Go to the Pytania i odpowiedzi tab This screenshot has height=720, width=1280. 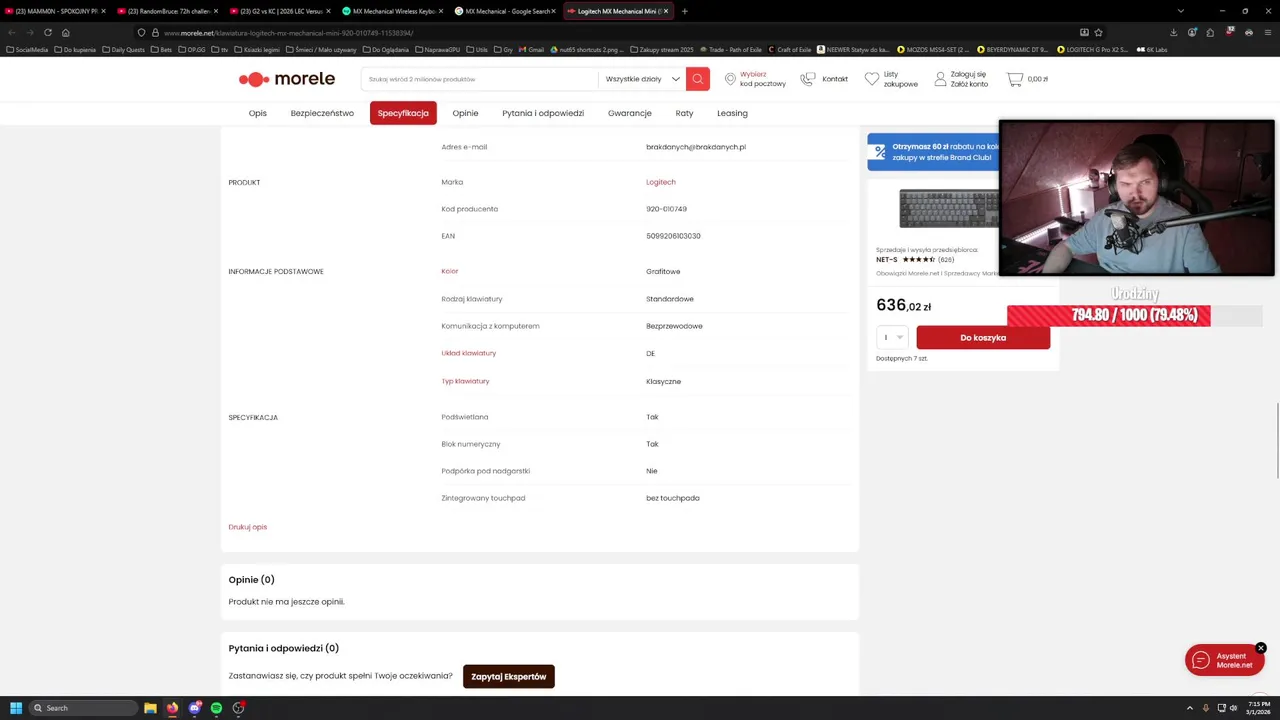click(x=543, y=113)
